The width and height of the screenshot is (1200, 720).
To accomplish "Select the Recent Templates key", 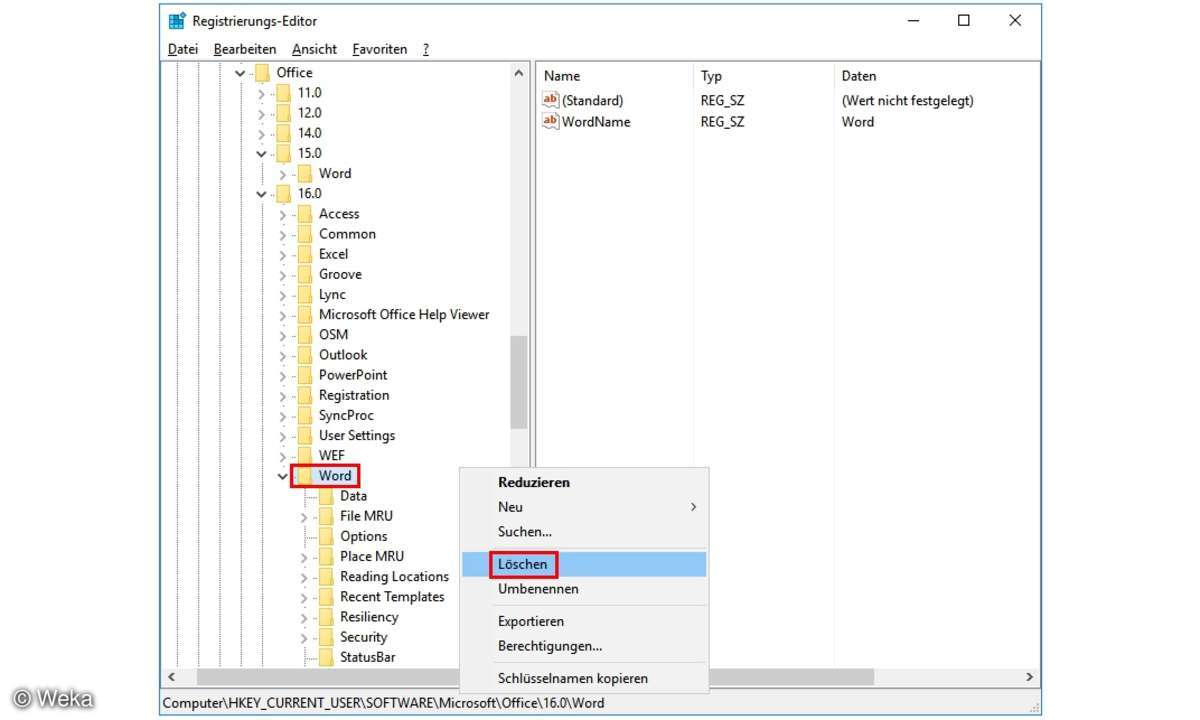I will 392,596.
